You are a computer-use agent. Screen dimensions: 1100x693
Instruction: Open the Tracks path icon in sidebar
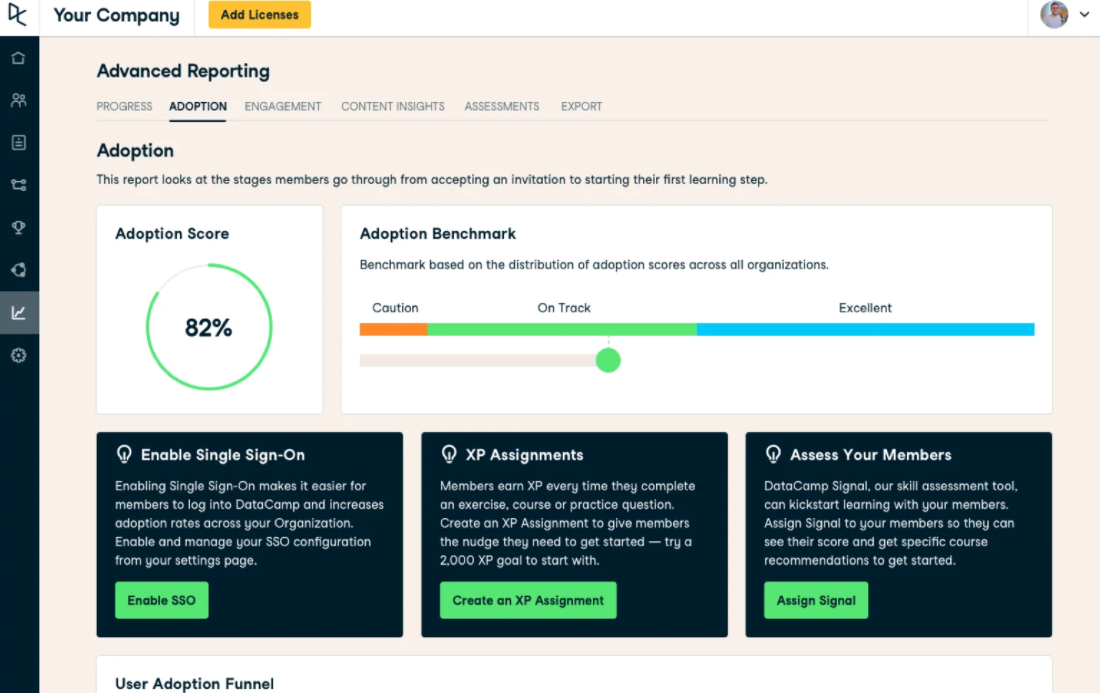[19, 185]
